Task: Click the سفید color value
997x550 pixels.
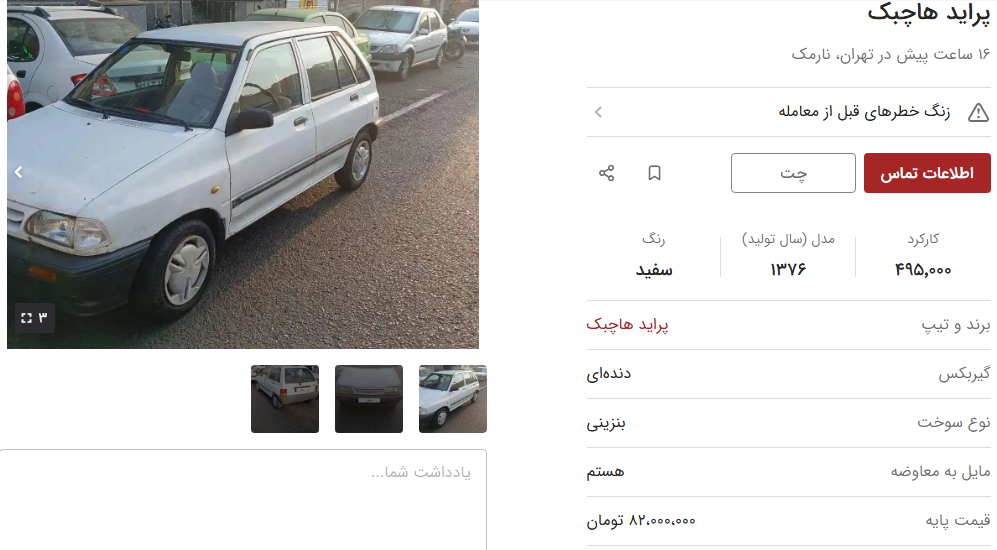Action: pyautogui.click(x=654, y=270)
